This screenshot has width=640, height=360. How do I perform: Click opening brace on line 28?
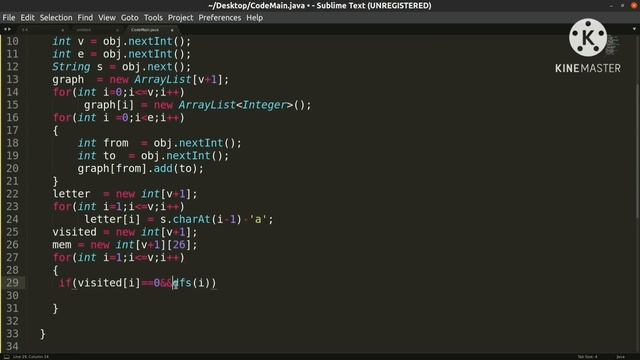point(56,270)
